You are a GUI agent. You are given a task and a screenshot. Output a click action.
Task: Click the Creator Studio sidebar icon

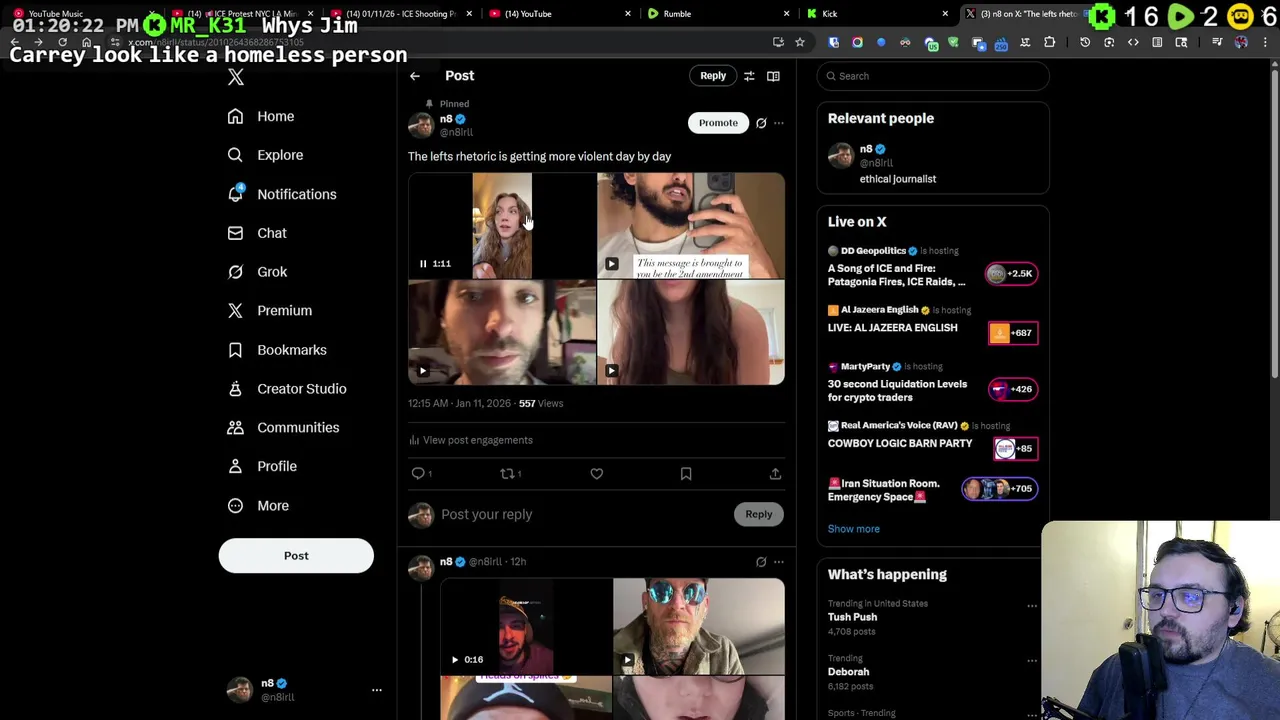coord(235,389)
